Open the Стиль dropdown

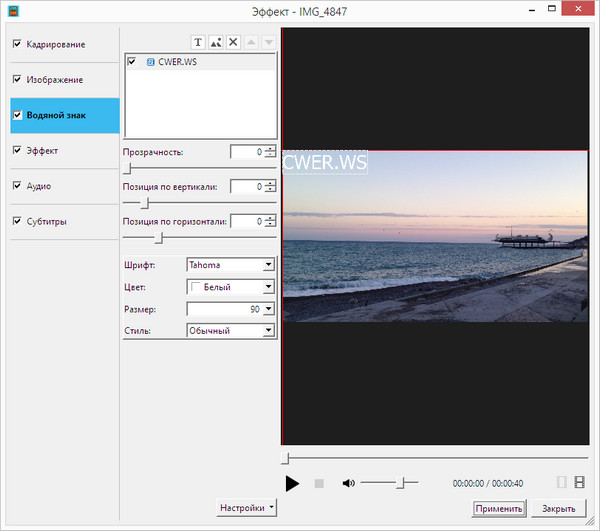268,330
